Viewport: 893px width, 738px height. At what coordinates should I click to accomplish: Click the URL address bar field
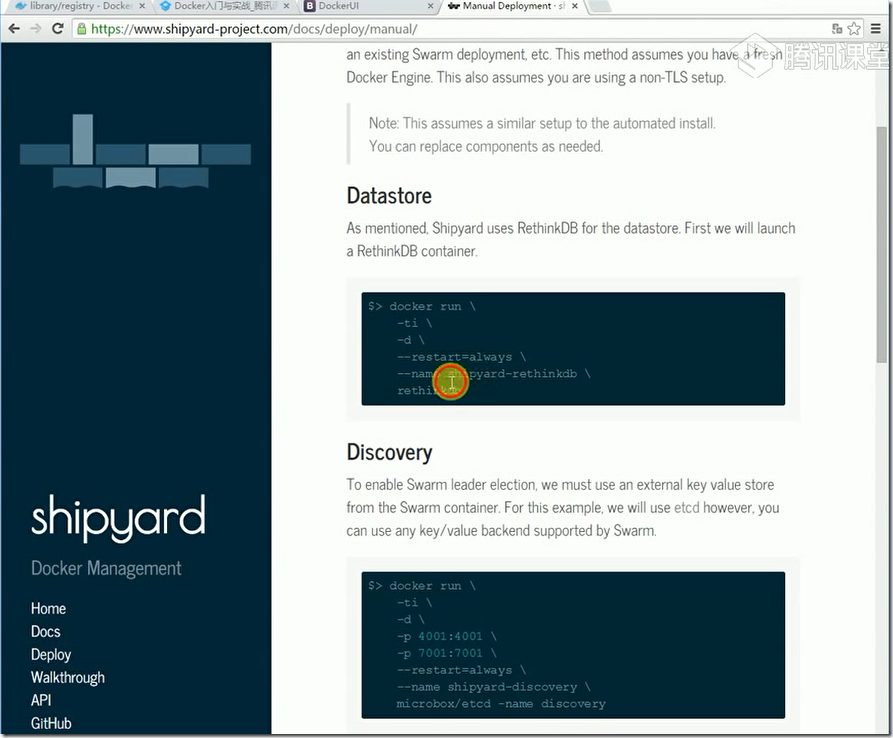pyautogui.click(x=456, y=28)
